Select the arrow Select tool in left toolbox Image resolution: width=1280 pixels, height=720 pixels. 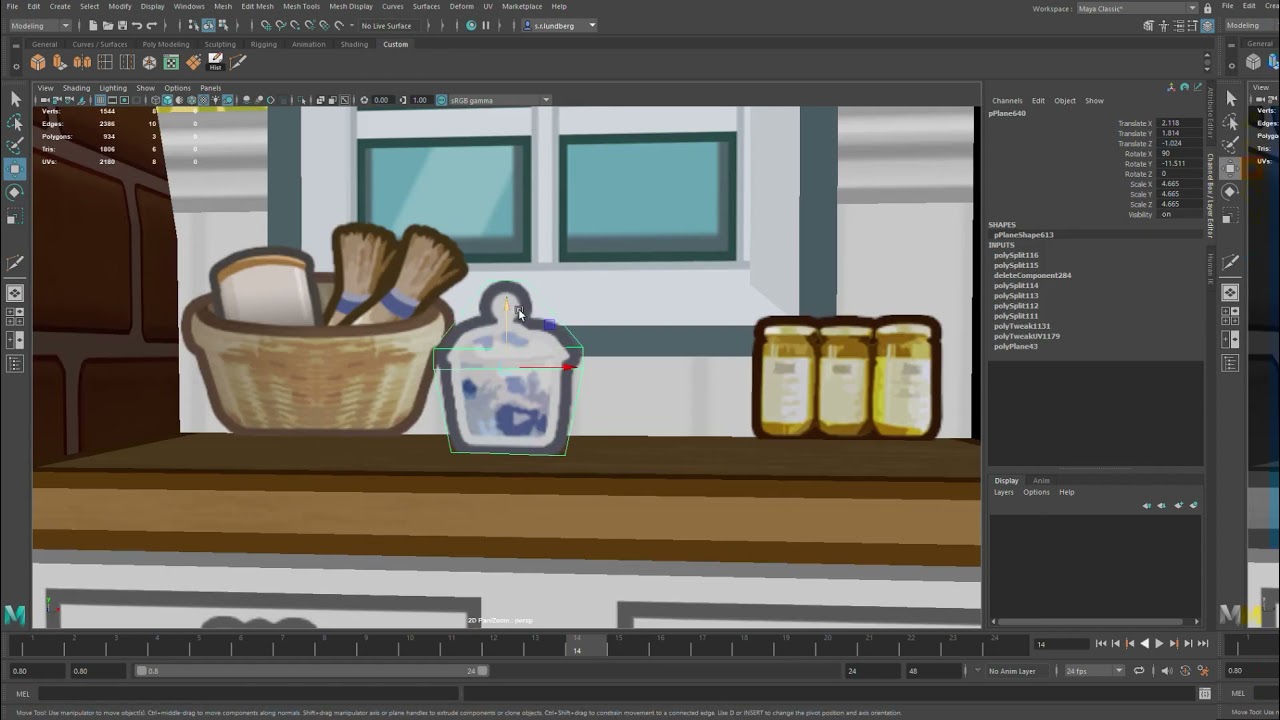coord(15,99)
